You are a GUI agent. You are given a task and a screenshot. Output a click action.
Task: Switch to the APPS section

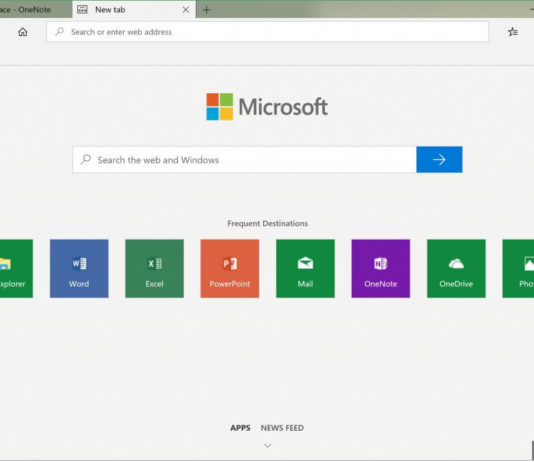[x=240, y=428]
